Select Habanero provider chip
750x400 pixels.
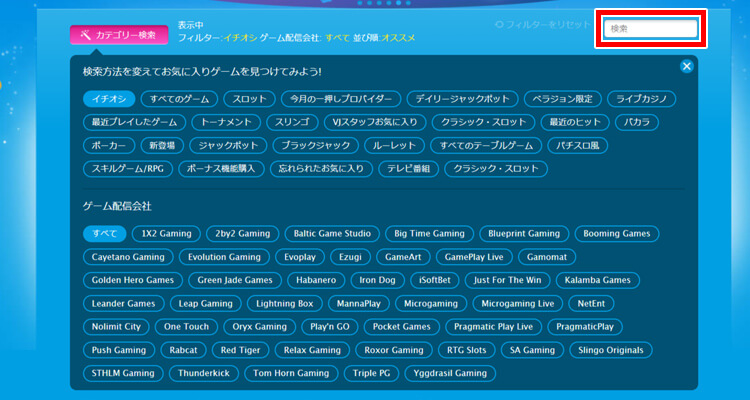pos(316,280)
